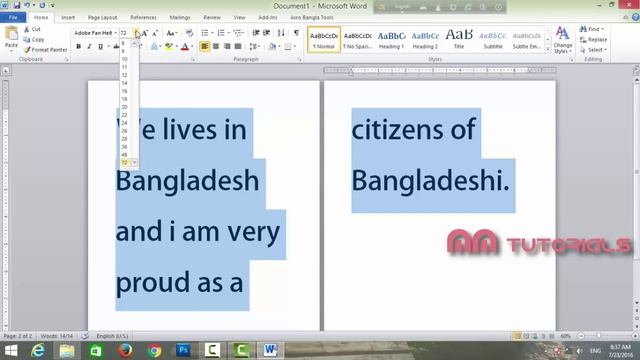Enable Center alignment
The height and width of the screenshot is (360, 640).
pyautogui.click(x=216, y=47)
